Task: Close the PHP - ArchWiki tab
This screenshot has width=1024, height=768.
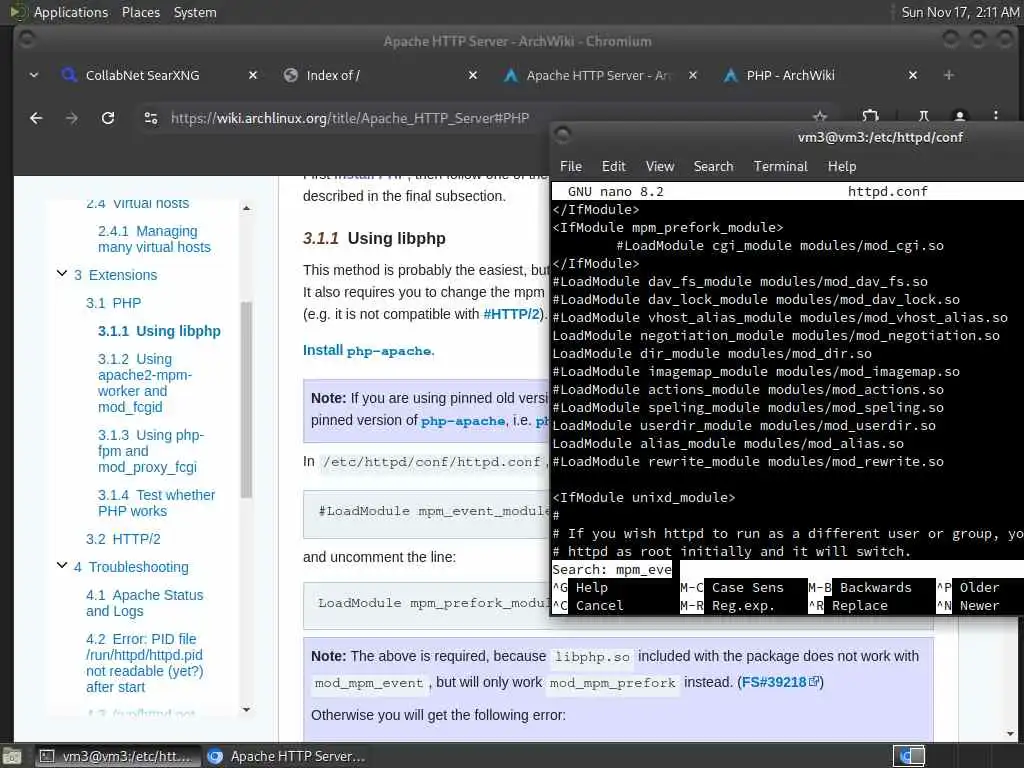Action: point(913,76)
